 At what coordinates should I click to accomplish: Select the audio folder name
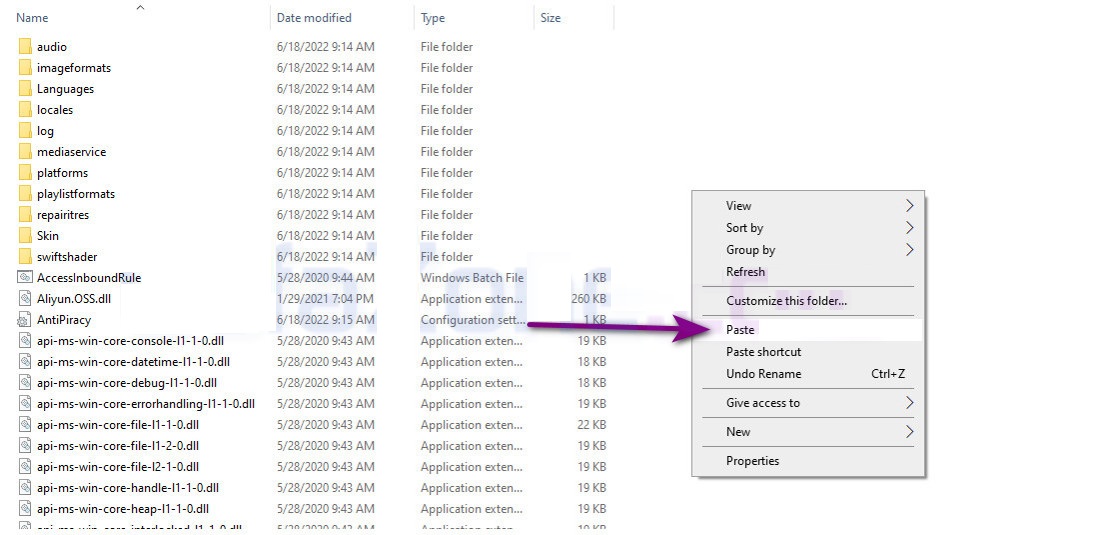tap(52, 47)
